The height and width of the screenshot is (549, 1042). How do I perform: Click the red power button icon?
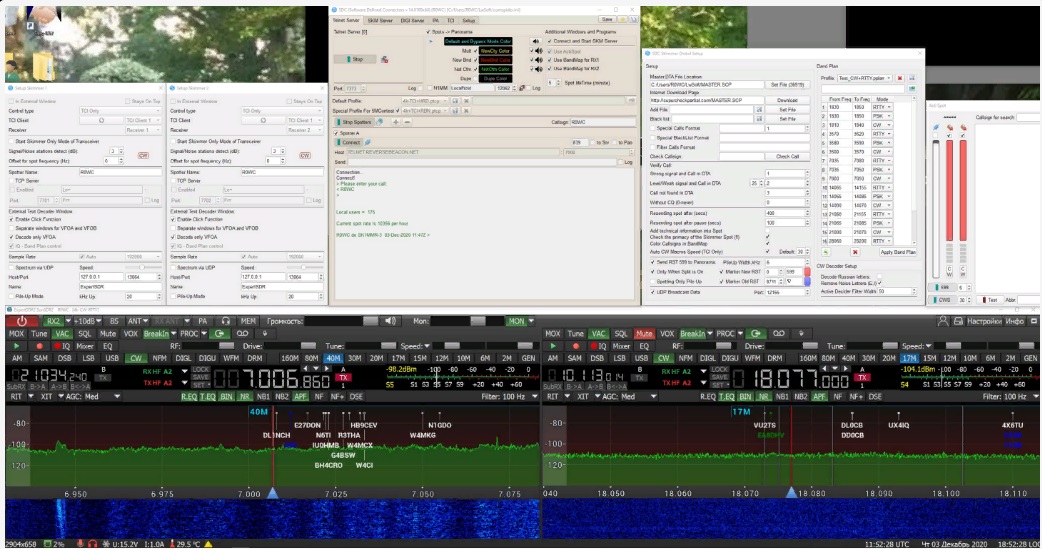click(22, 321)
